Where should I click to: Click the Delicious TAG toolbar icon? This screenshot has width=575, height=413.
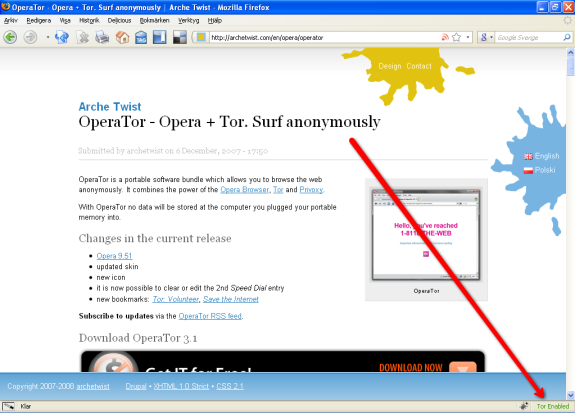(141, 37)
